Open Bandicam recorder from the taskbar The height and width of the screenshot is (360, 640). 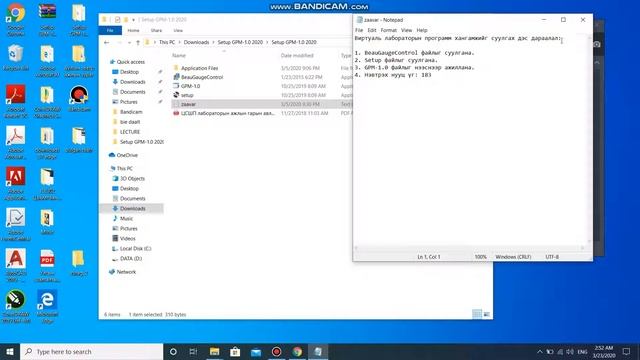(x=276, y=351)
